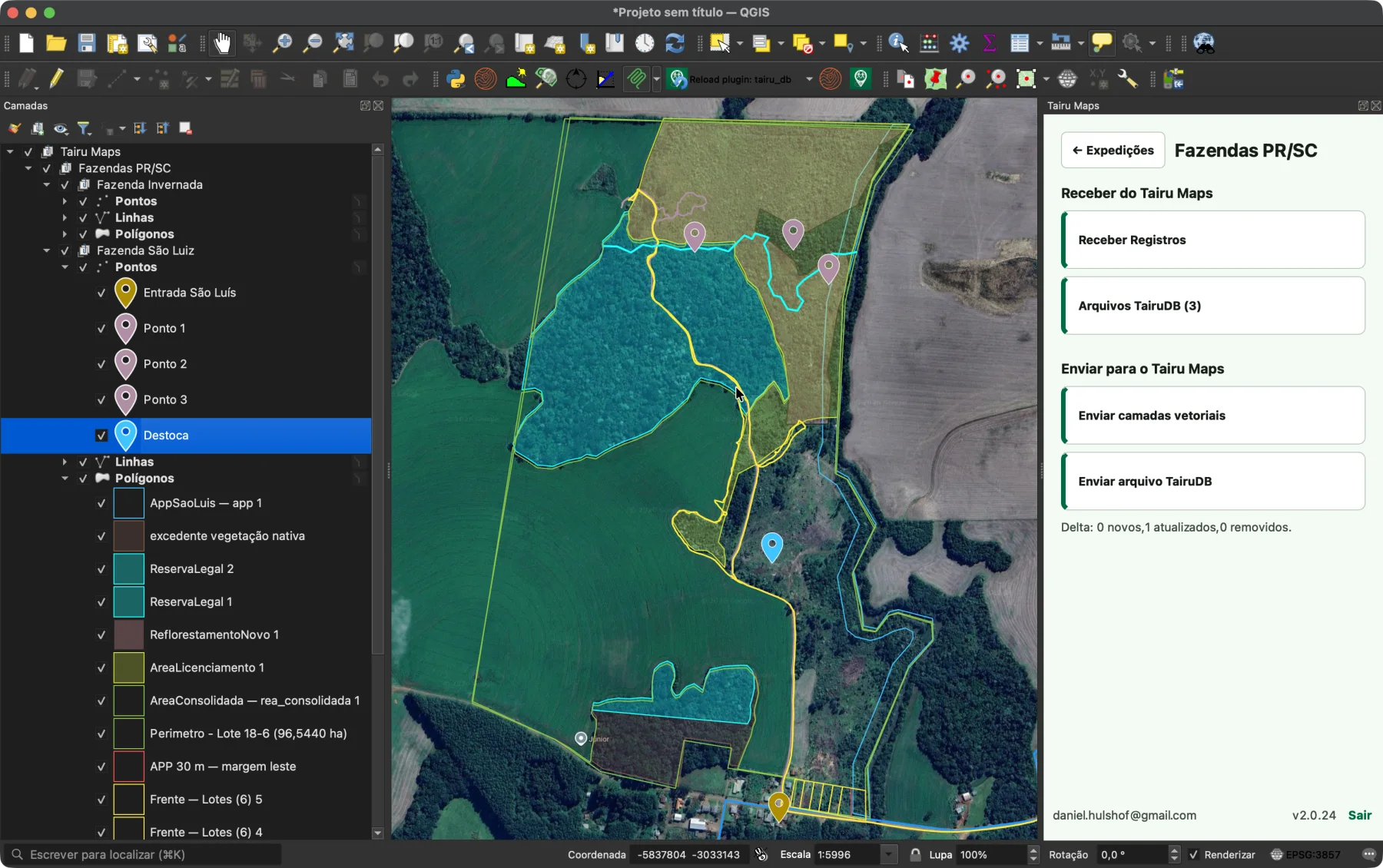Open plugin wrench settings icon

(x=1127, y=78)
